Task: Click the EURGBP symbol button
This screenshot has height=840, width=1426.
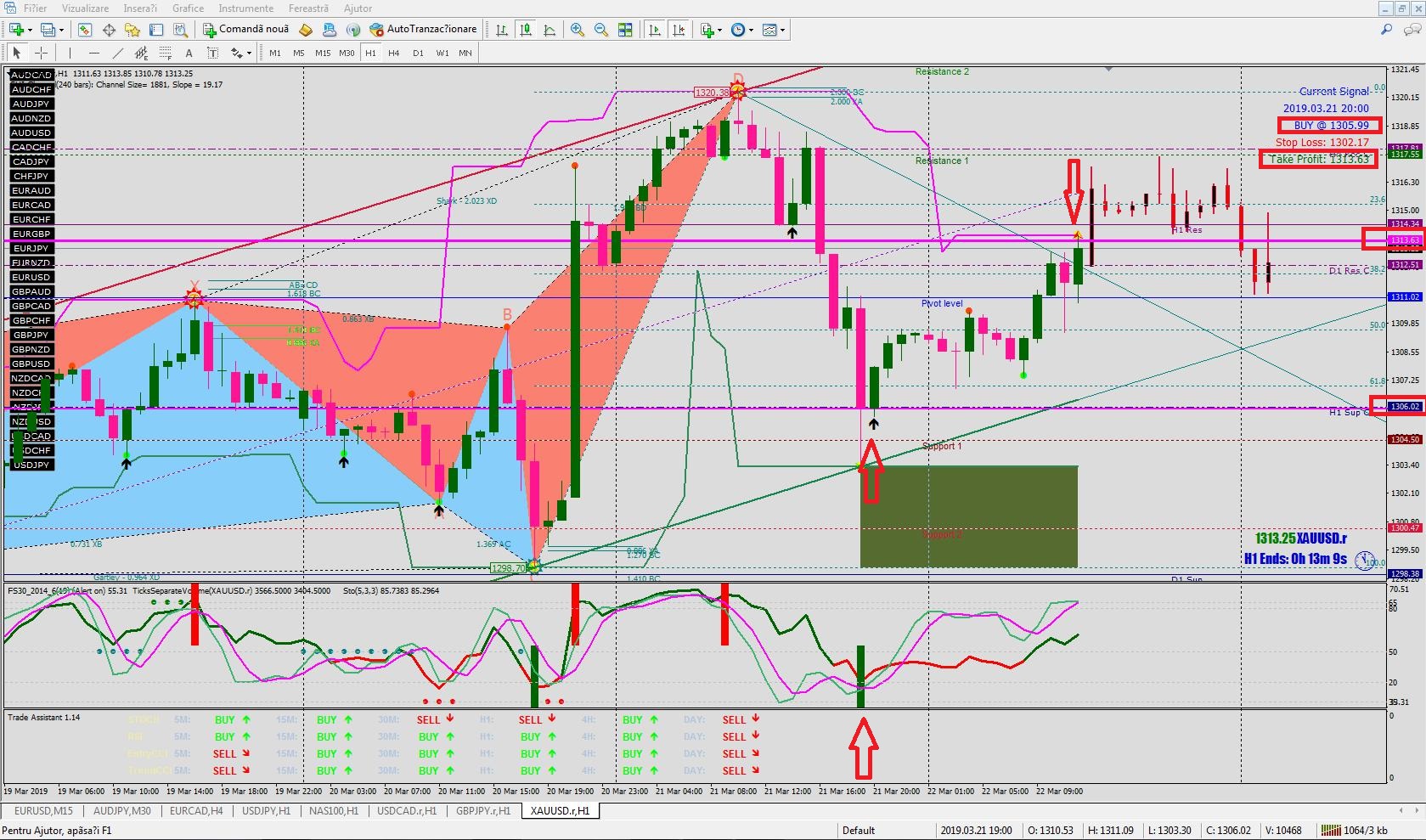Action: coord(31,234)
